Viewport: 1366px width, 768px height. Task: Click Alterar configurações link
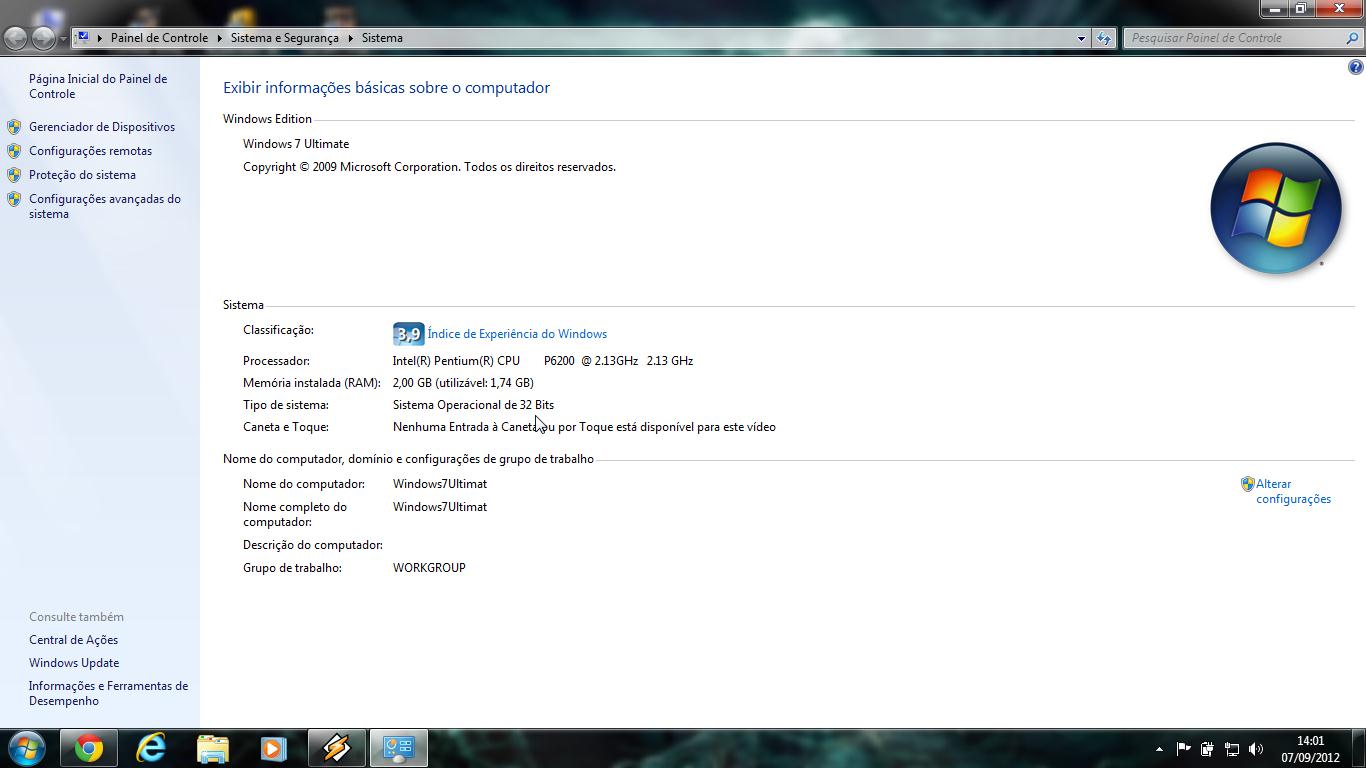[1292, 491]
